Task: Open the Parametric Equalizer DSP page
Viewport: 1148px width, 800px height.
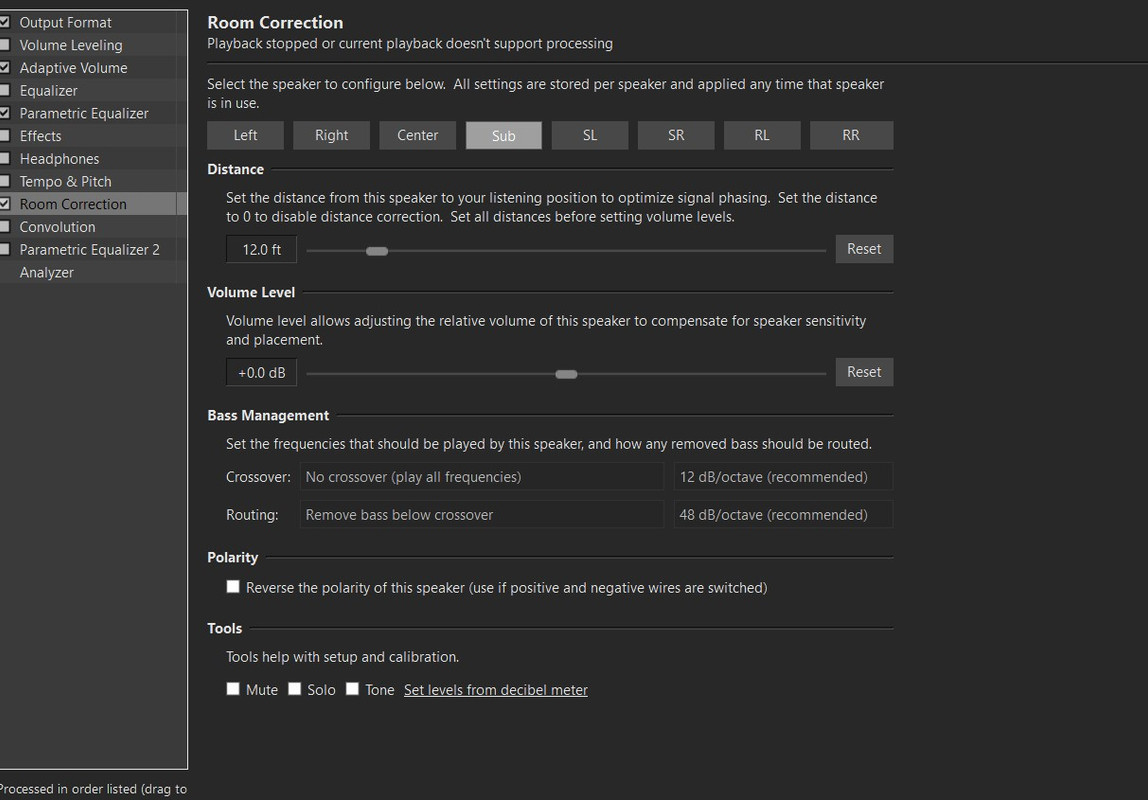Action: click(x=83, y=113)
